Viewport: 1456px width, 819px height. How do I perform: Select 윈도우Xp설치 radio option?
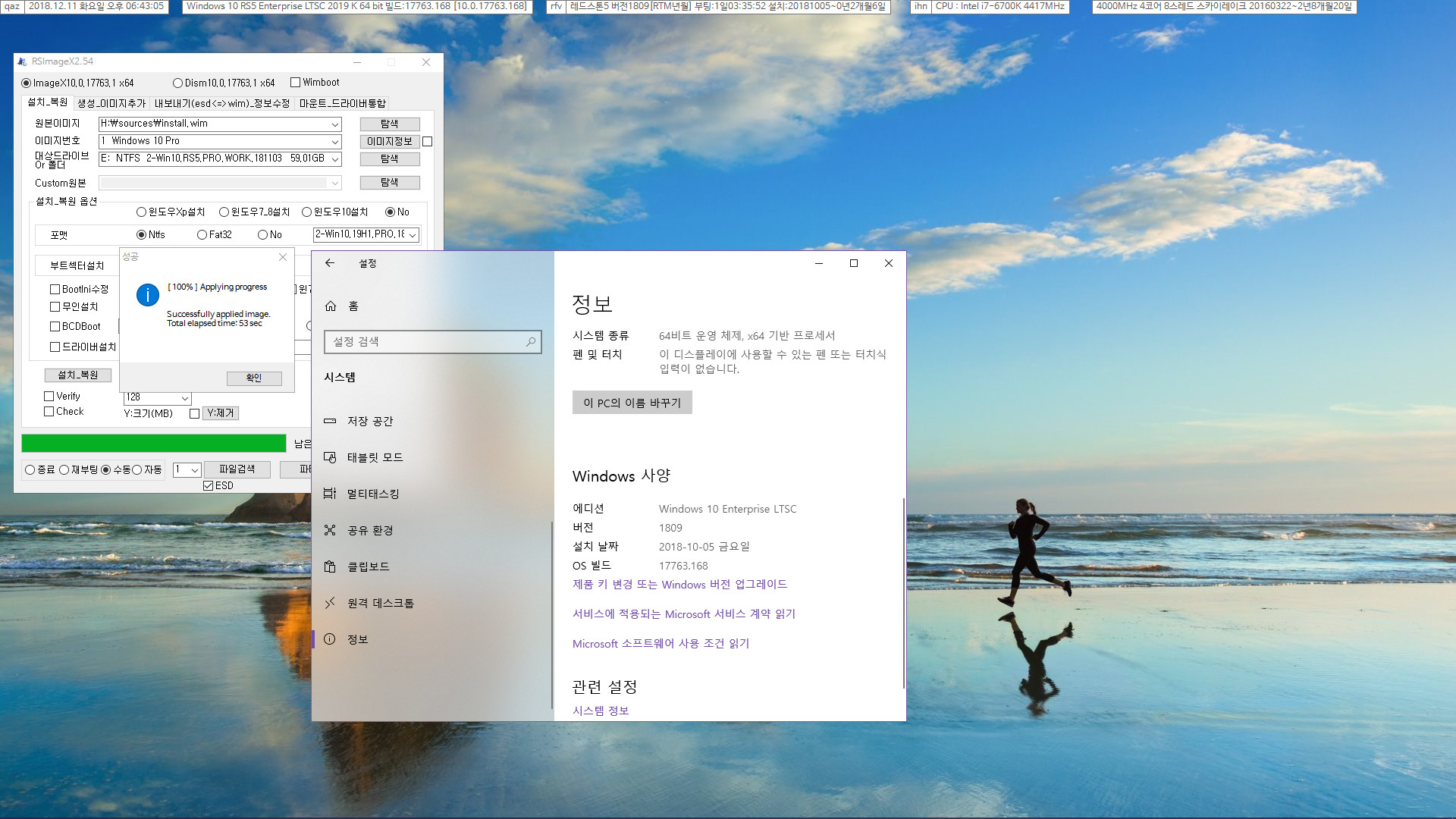click(x=141, y=212)
